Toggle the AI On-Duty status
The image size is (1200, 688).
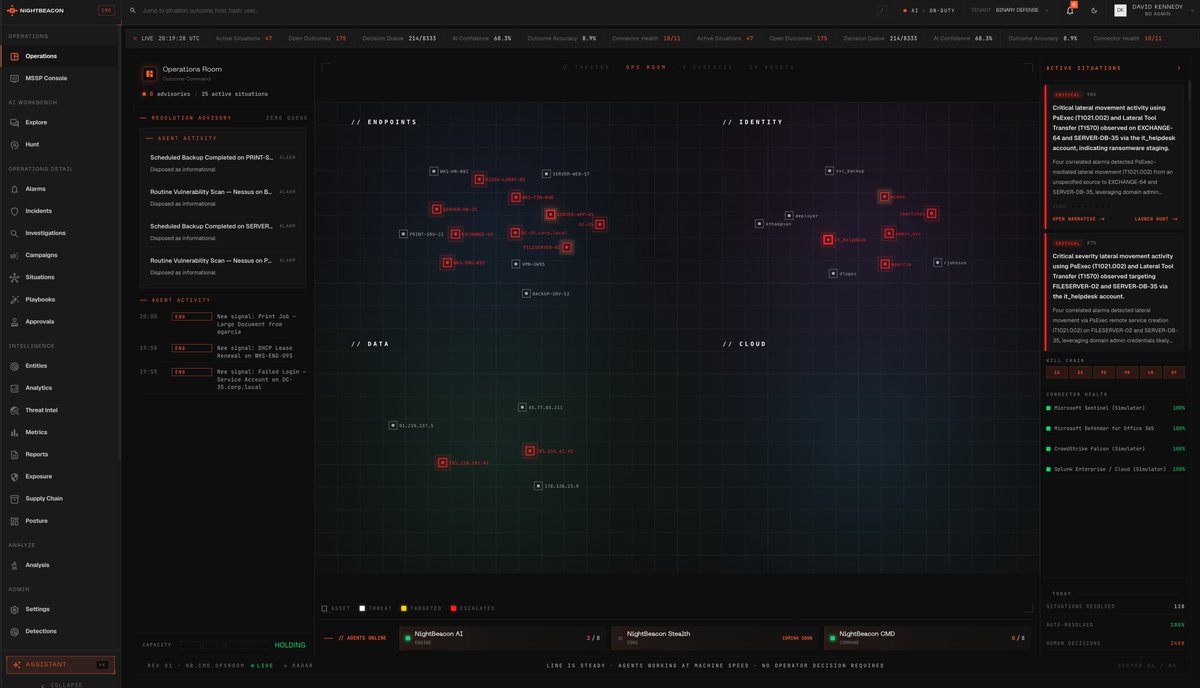click(930, 10)
